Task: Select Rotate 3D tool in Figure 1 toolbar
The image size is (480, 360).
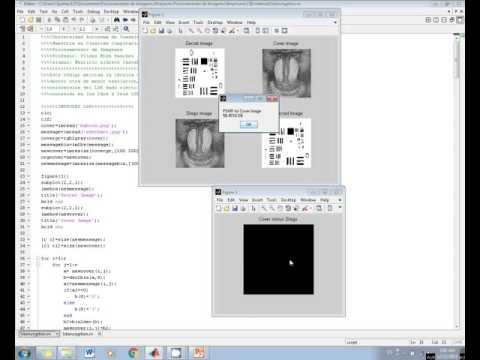Action: pyautogui.click(x=215, y=31)
